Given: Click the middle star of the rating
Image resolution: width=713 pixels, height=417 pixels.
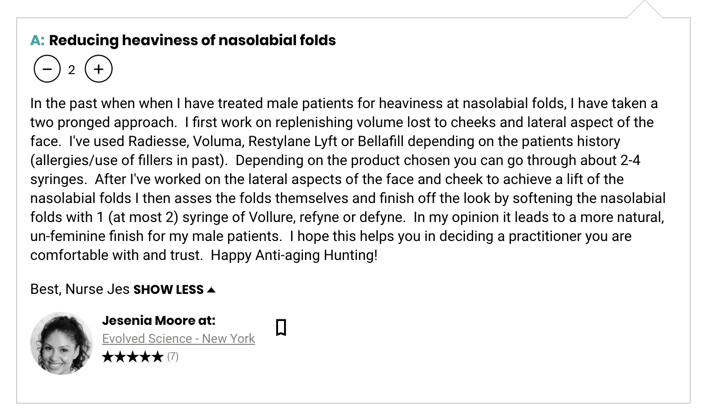Looking at the screenshot, I should (x=132, y=357).
